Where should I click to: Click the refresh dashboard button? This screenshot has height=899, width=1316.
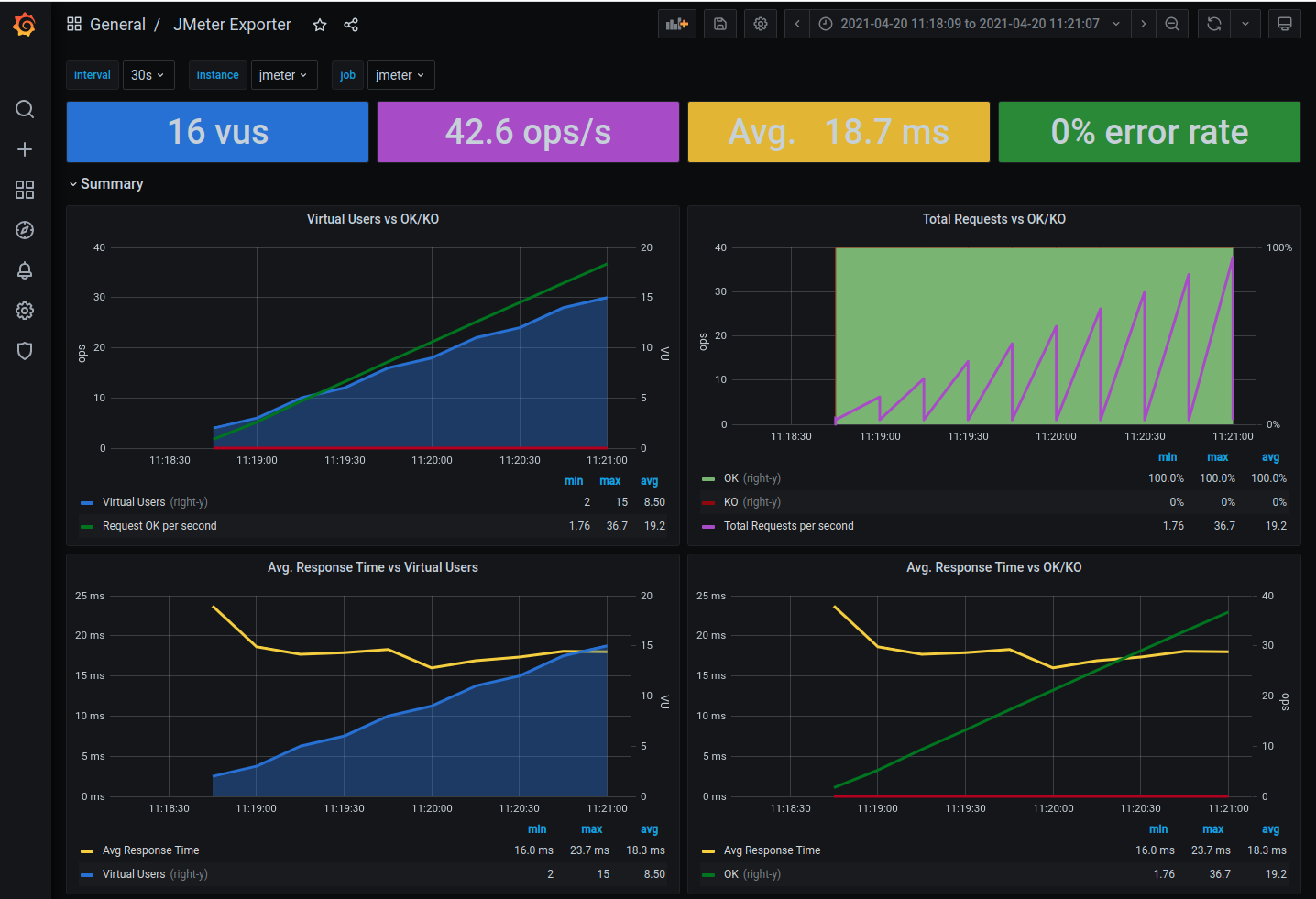pos(1213,25)
